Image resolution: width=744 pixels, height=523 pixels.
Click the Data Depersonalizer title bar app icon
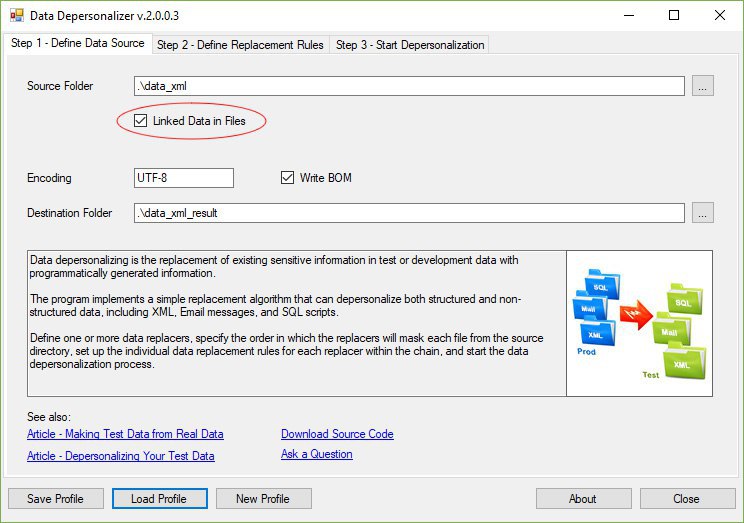(x=17, y=15)
